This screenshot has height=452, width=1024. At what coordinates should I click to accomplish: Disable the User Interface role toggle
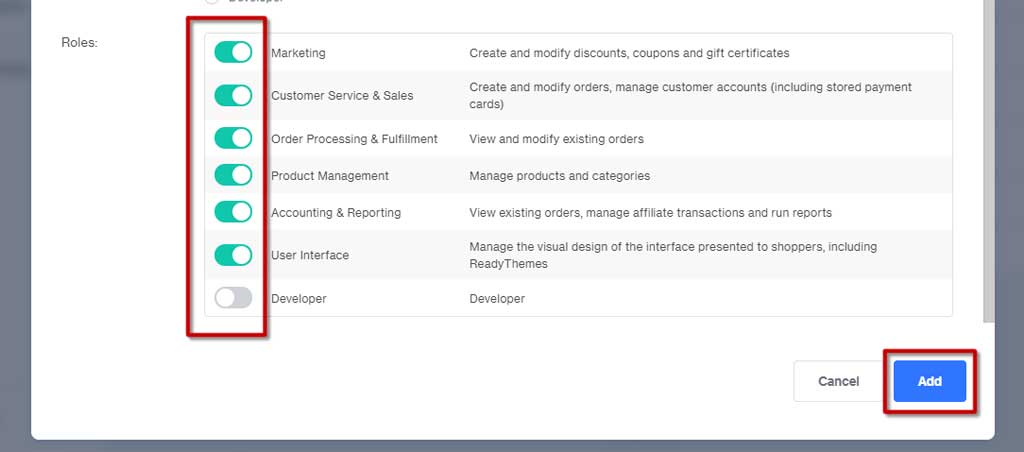click(x=233, y=255)
